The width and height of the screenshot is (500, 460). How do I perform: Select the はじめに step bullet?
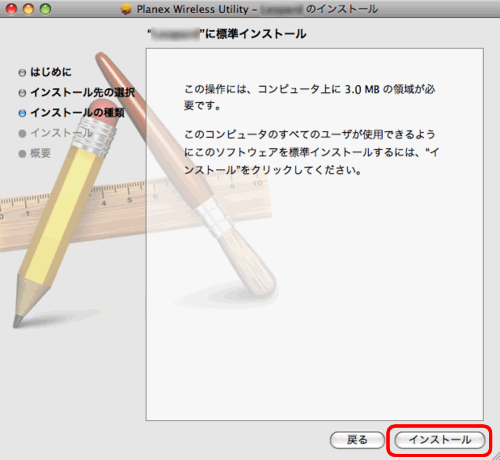coord(22,72)
